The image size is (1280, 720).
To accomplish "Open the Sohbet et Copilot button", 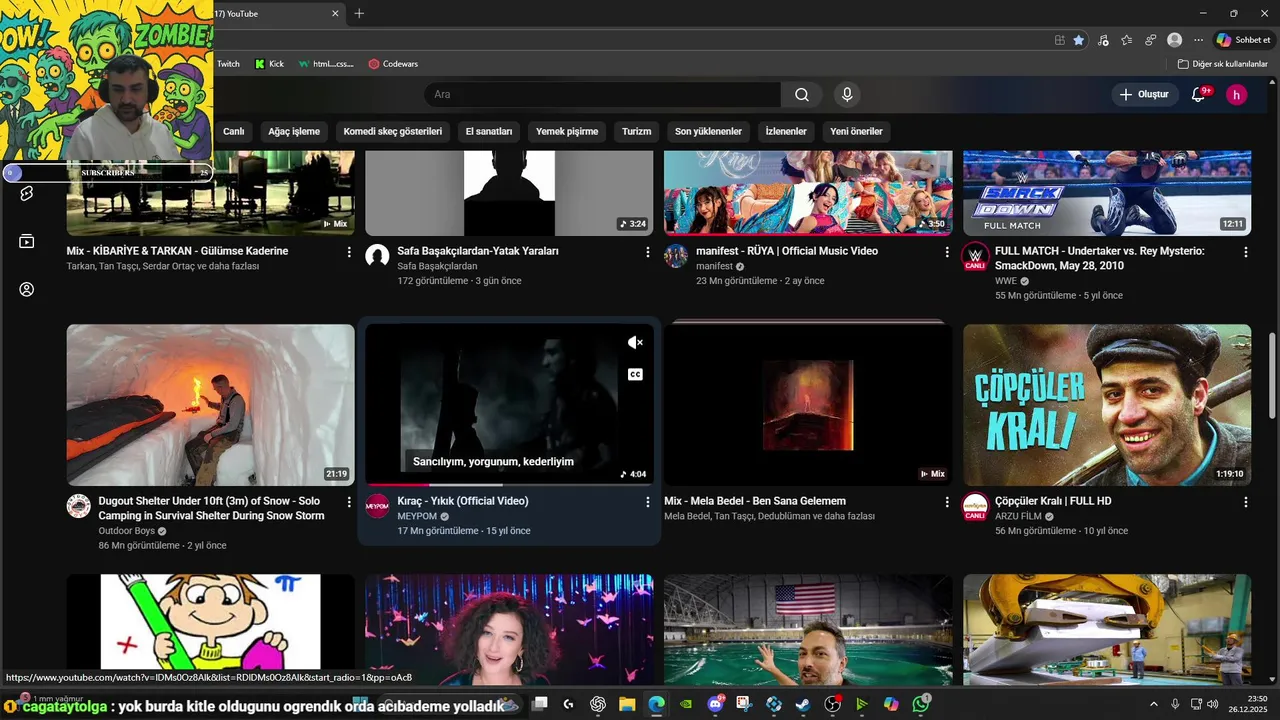I will (1243, 40).
